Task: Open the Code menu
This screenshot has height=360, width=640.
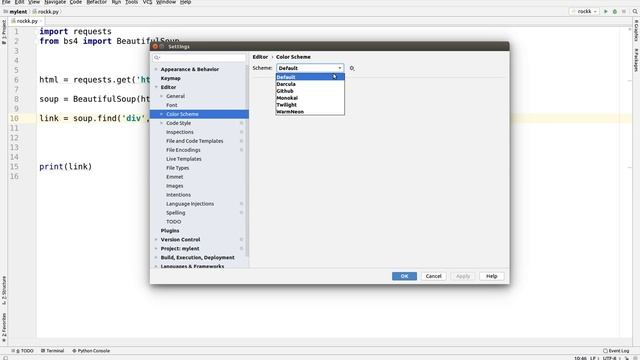Action: [x=76, y=2]
